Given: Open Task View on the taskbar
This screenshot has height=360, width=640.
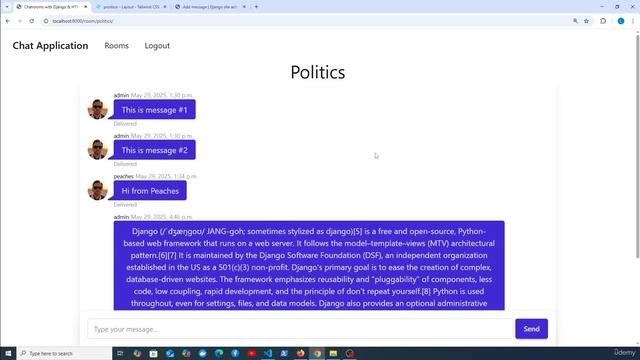Looking at the screenshot, I should [x=120, y=353].
